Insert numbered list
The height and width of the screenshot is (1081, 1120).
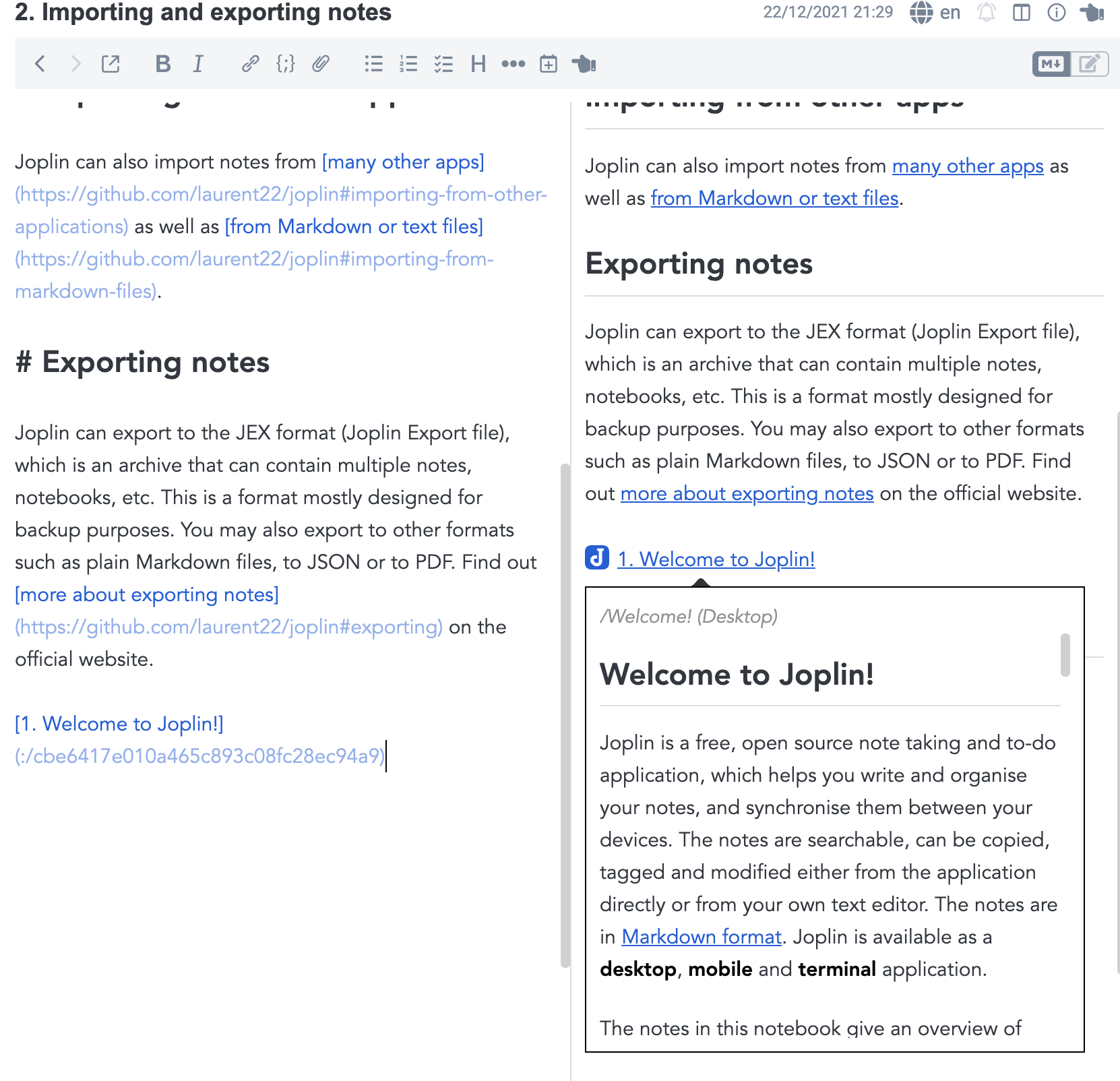[x=408, y=64]
